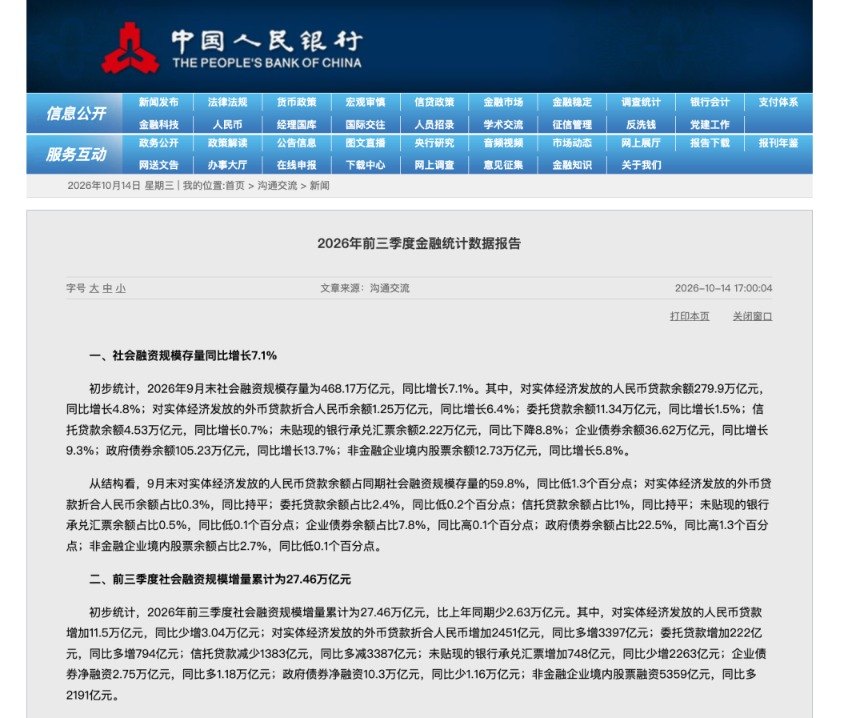Open 征信管理 navigation item
This screenshot has height=718, width=864.
point(572,125)
